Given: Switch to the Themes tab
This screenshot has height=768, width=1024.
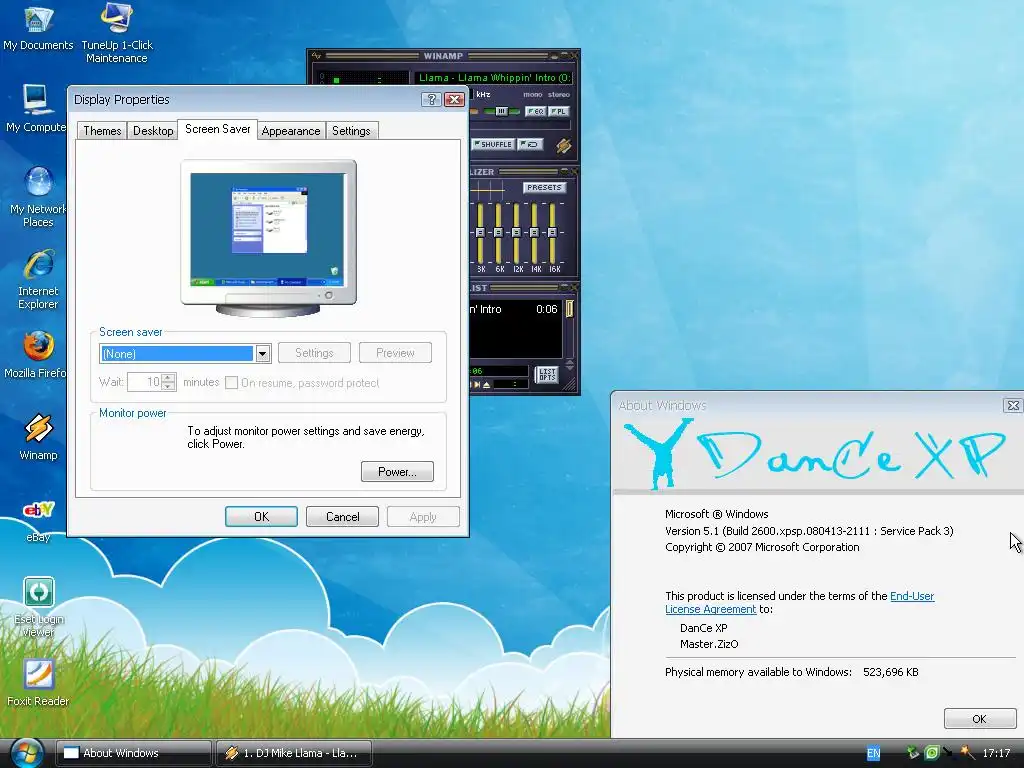Looking at the screenshot, I should click(x=102, y=131).
